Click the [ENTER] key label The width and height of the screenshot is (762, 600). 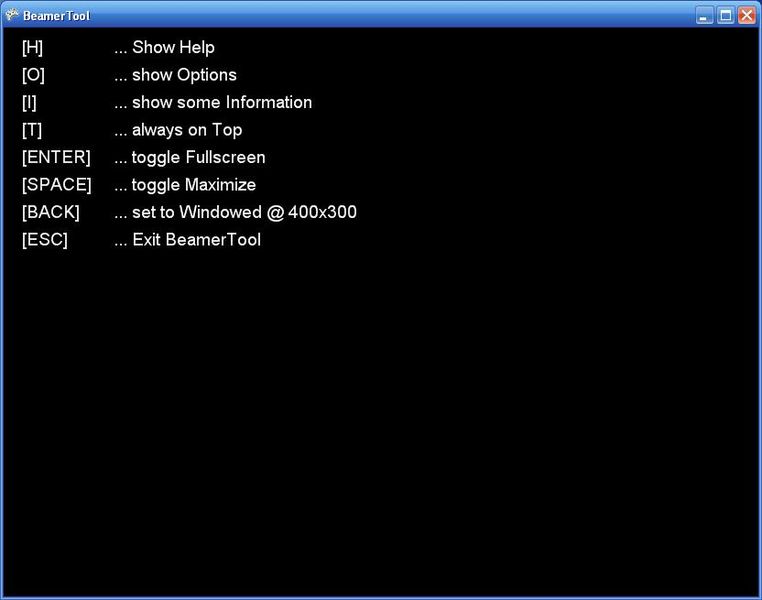[56, 158]
